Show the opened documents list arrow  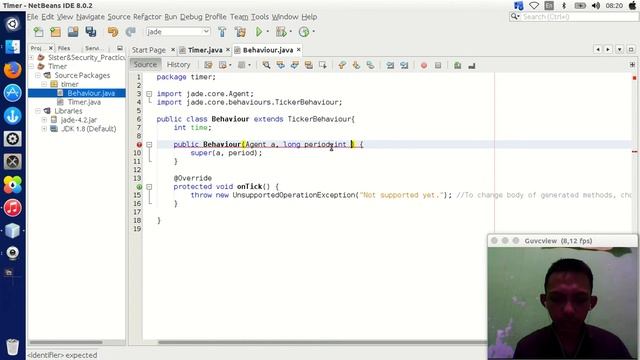pyautogui.click(x=620, y=49)
